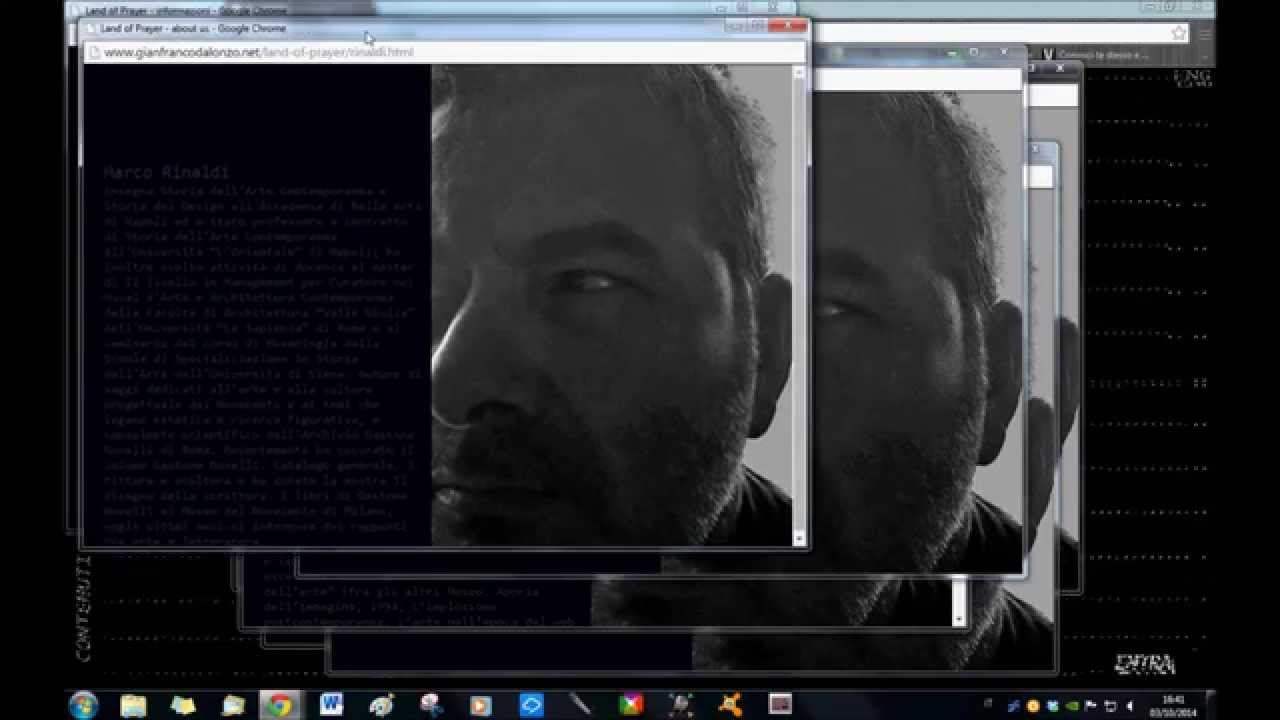Click the clock showing 16:41
Screen dimensions: 1280x720
click(x=1173, y=705)
